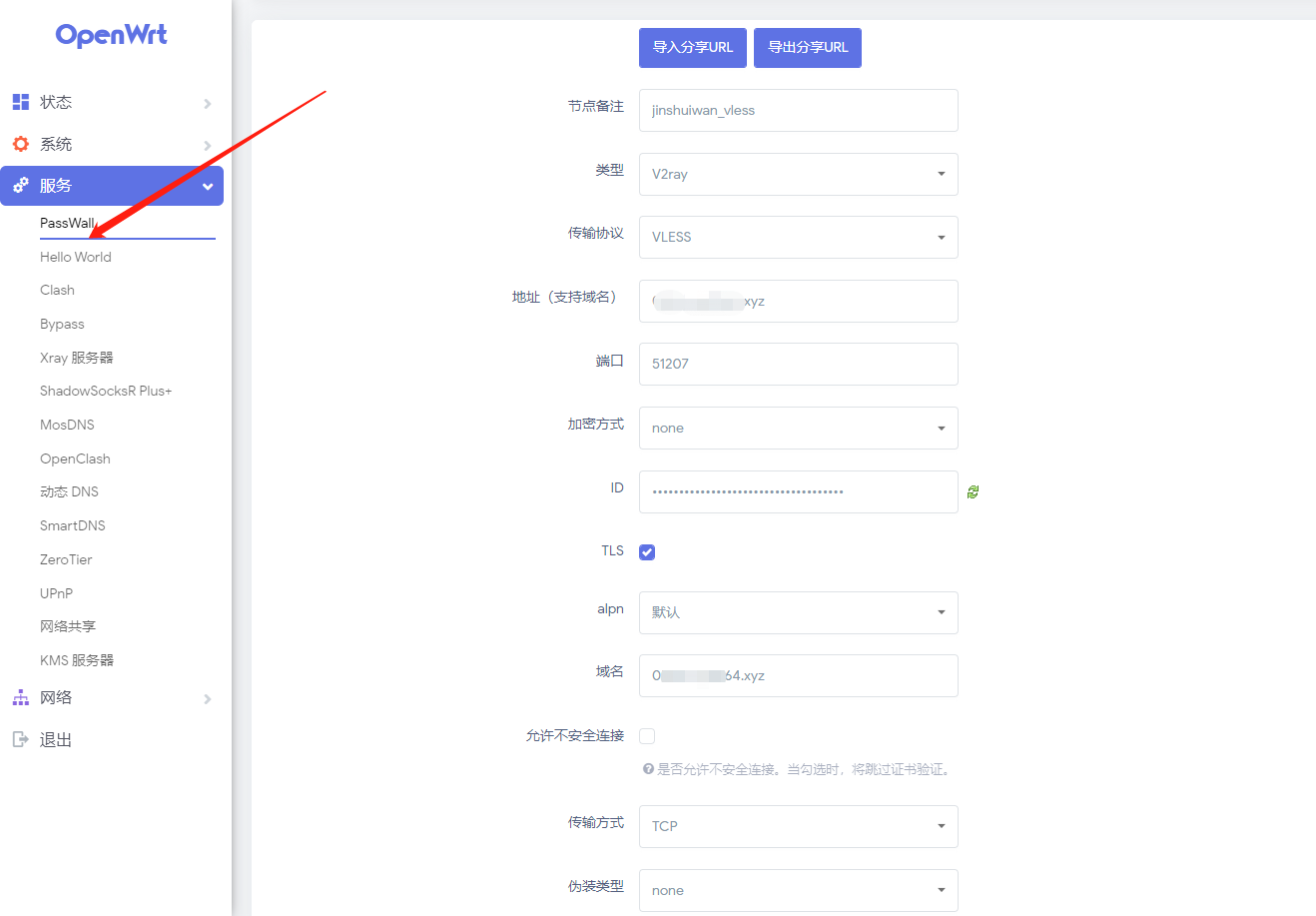Click the help icon beside insecure connection hint

[x=648, y=769]
